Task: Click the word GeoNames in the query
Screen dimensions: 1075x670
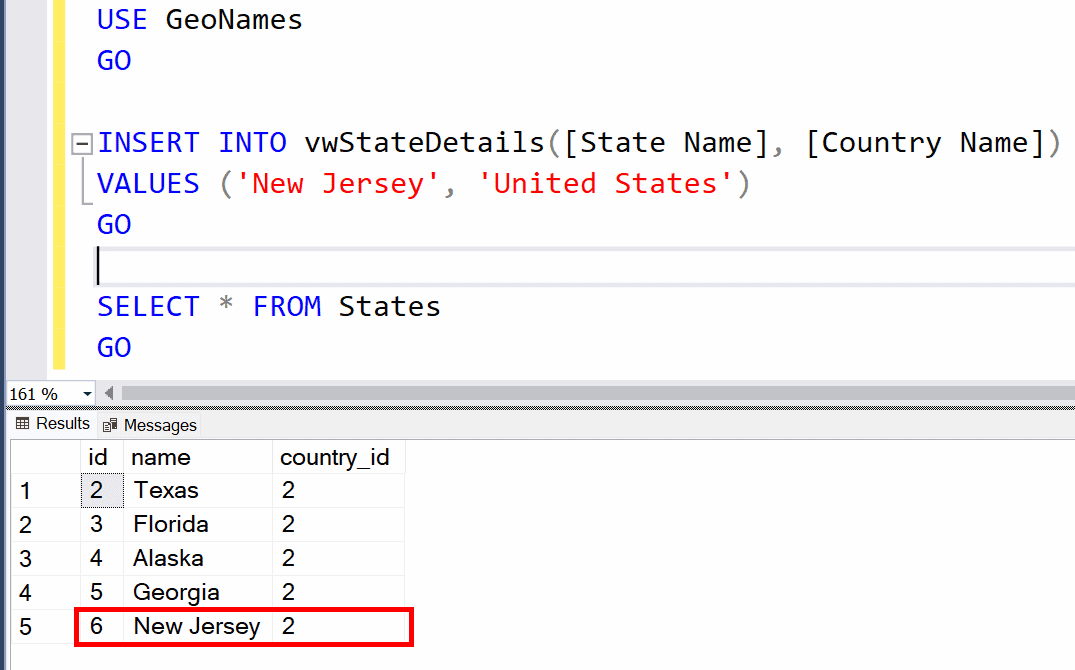Action: coord(233,19)
